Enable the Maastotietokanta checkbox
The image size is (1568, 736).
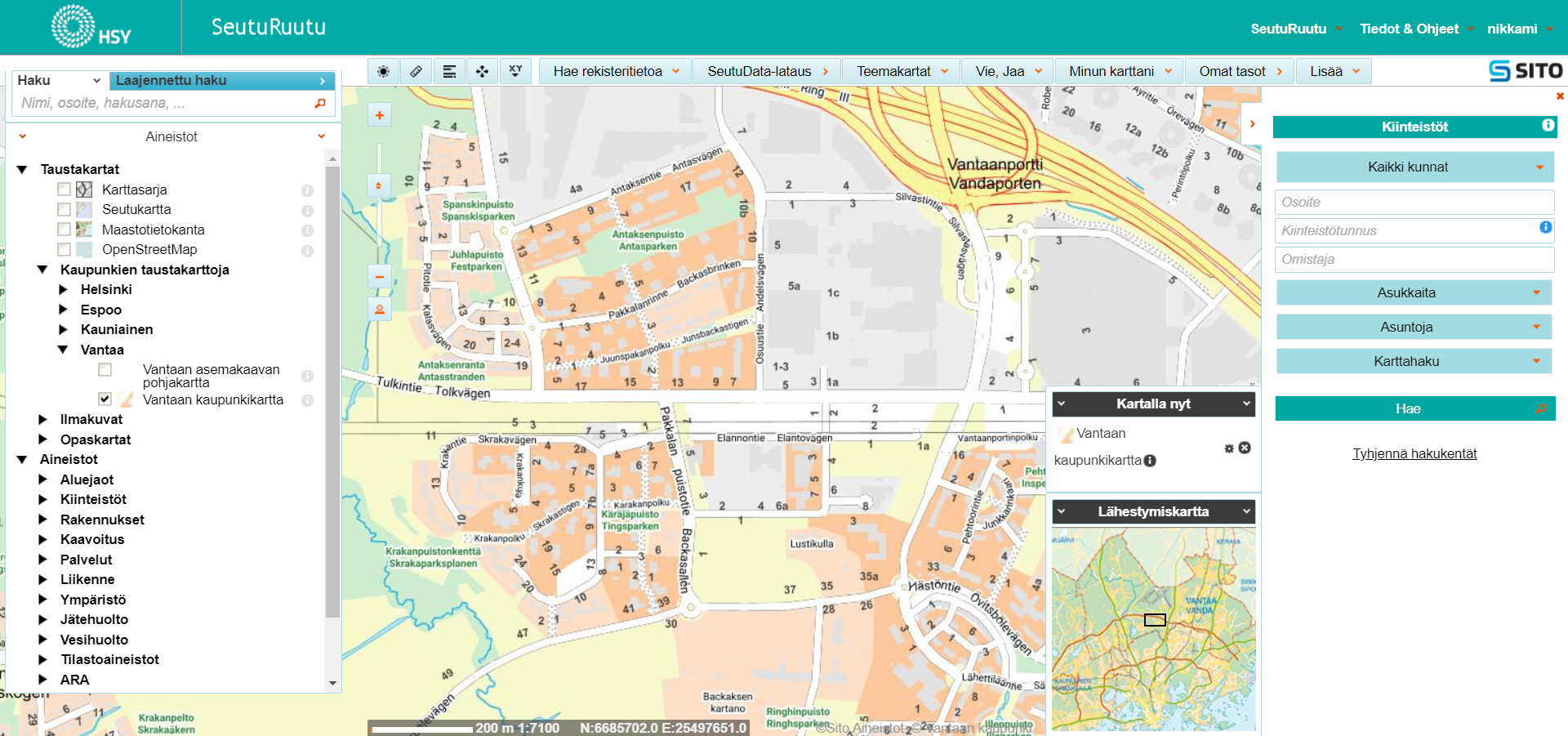coord(64,229)
